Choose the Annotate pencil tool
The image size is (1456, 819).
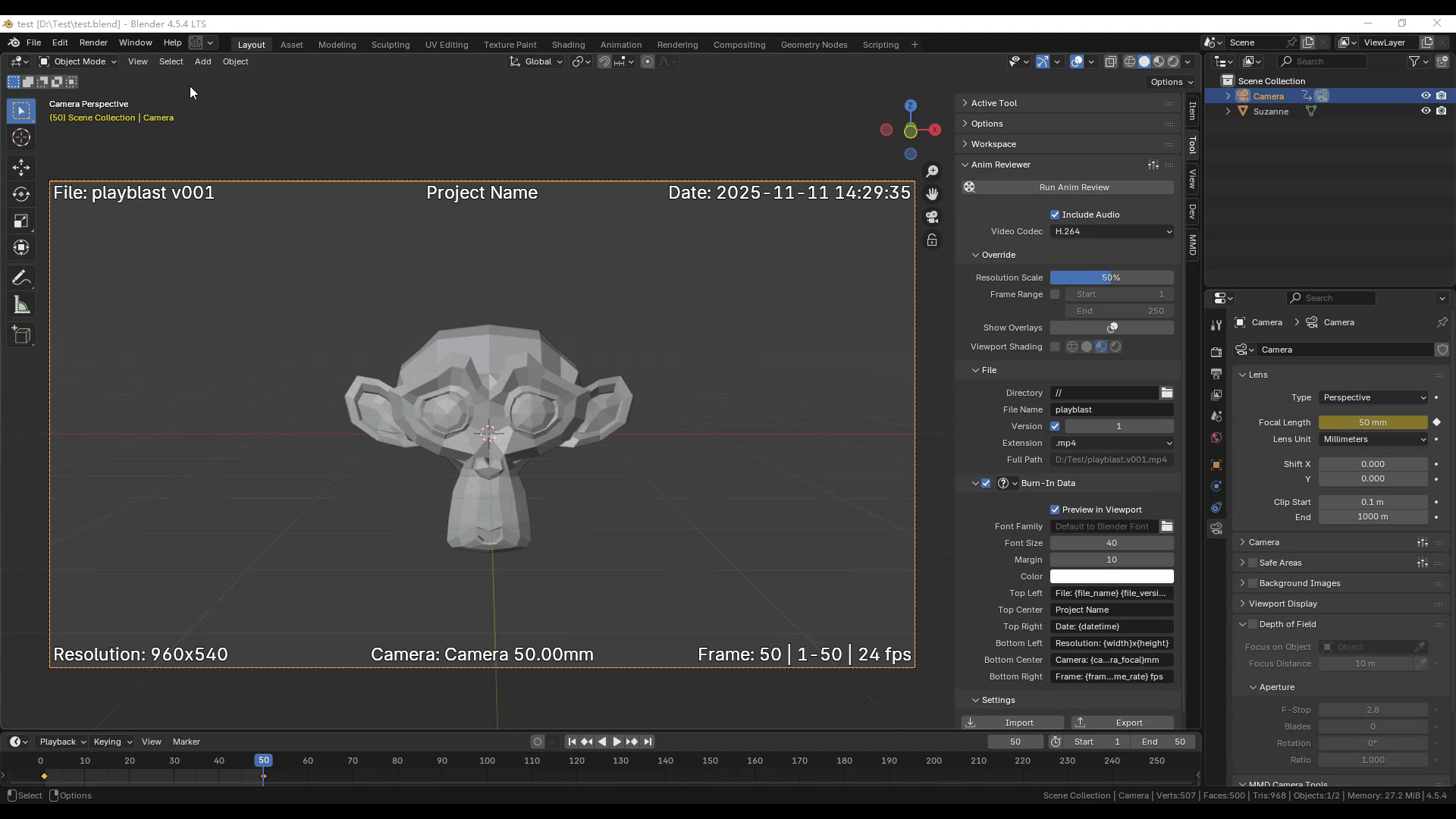click(x=21, y=278)
